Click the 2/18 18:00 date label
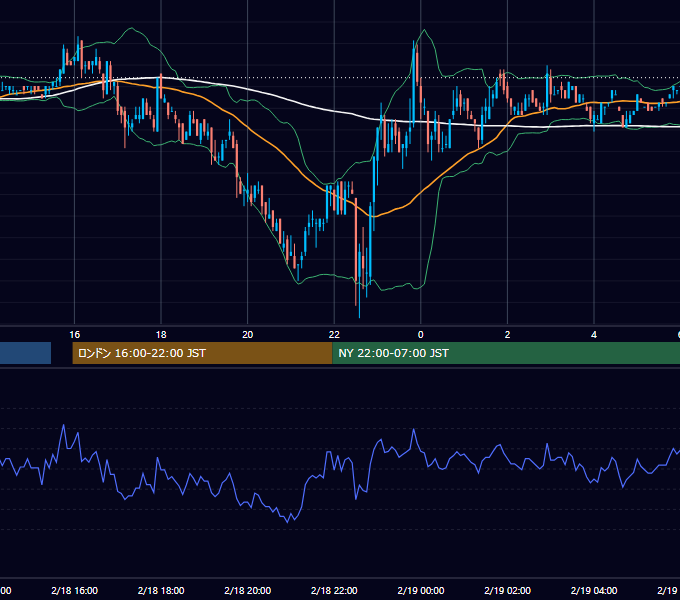Screen dimensions: 680x600 161,590
